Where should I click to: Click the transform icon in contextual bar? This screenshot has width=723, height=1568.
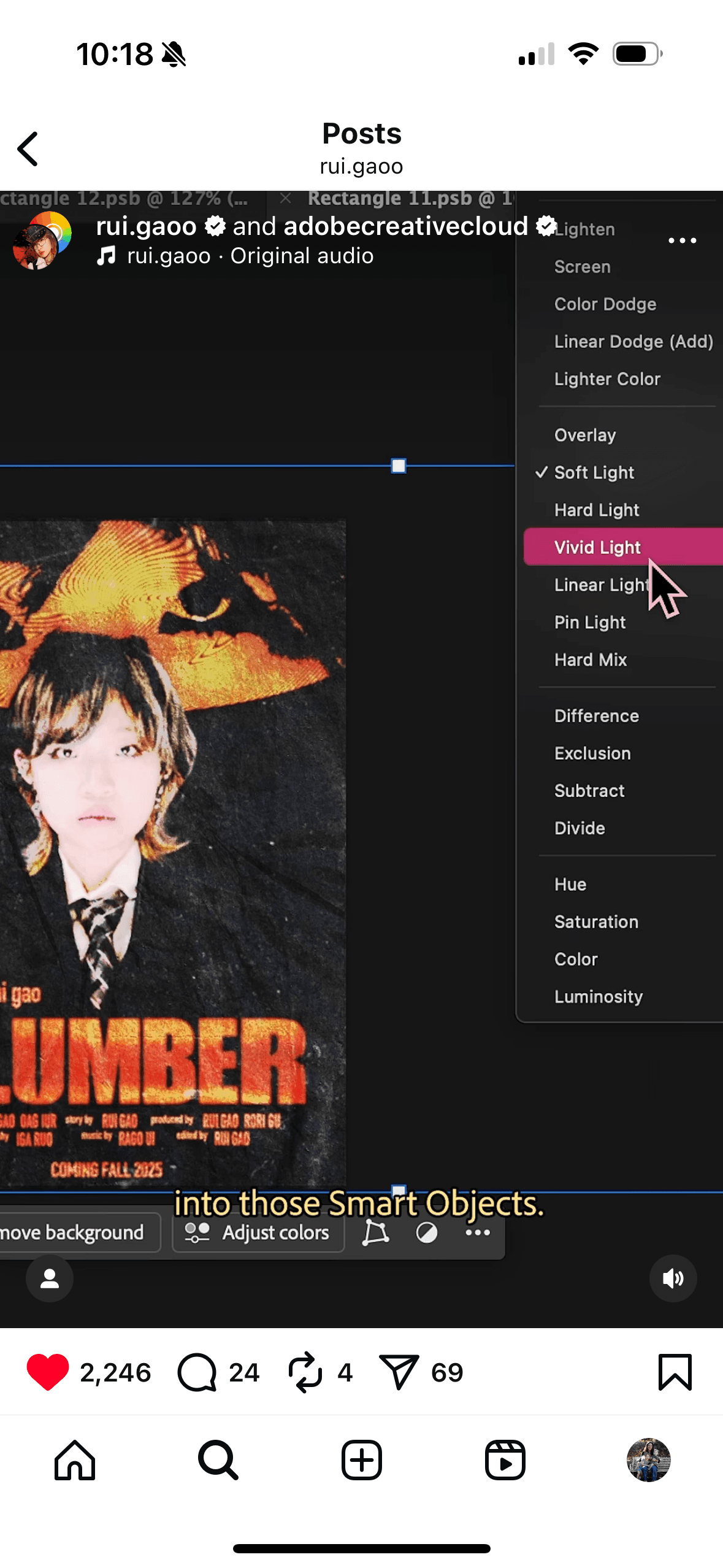click(x=375, y=1232)
